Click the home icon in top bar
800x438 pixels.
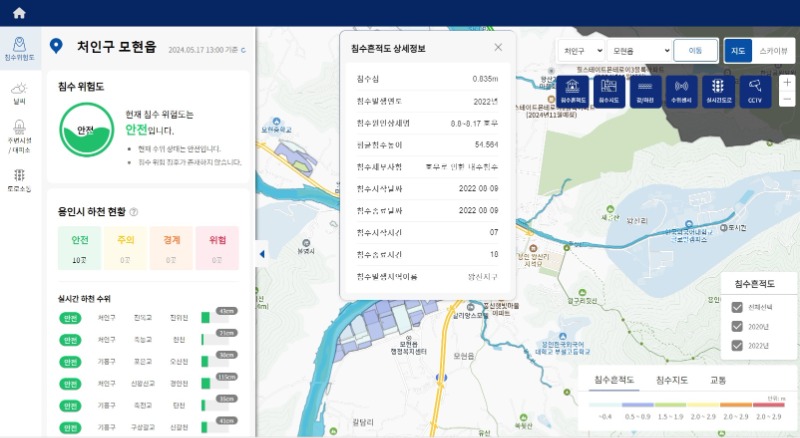19,13
